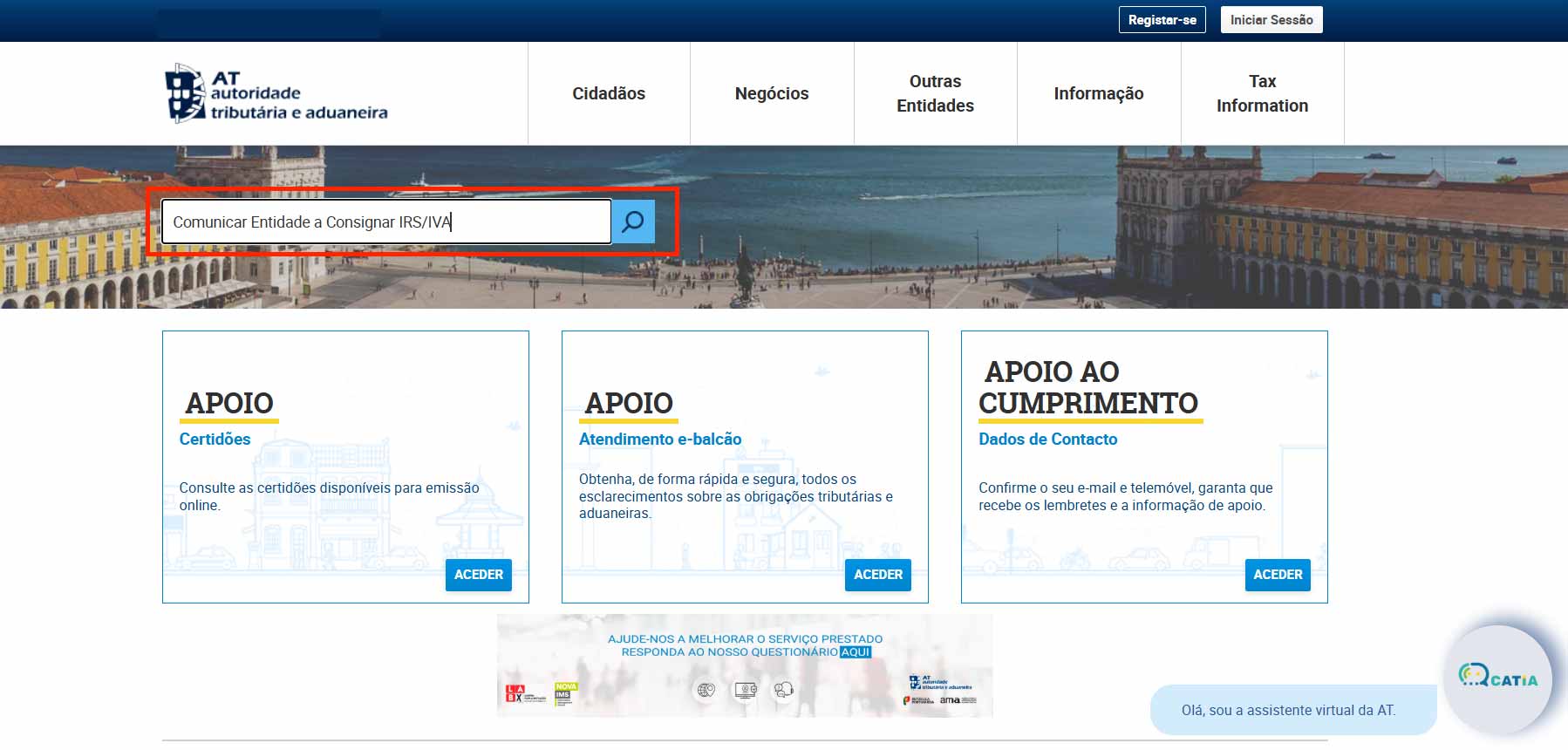Viewport: 1568px width, 750px height.
Task: Open the Negócios menu
Action: click(772, 93)
